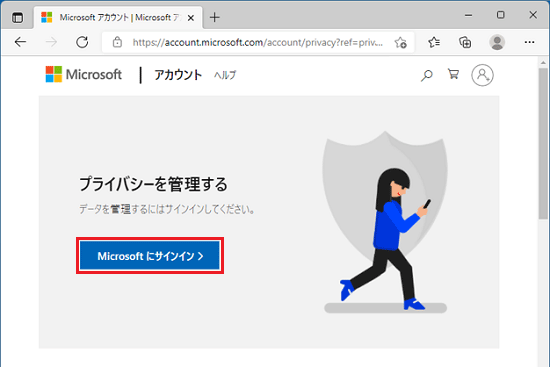Reload the current page

tap(82, 42)
